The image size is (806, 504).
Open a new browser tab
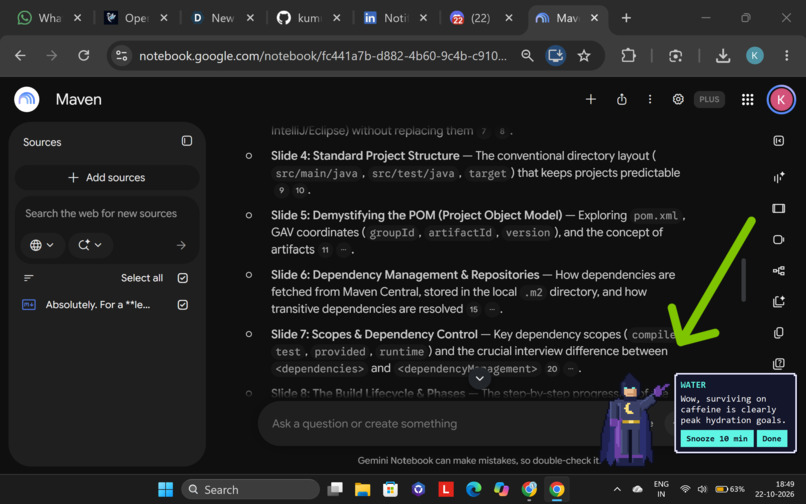click(x=626, y=18)
